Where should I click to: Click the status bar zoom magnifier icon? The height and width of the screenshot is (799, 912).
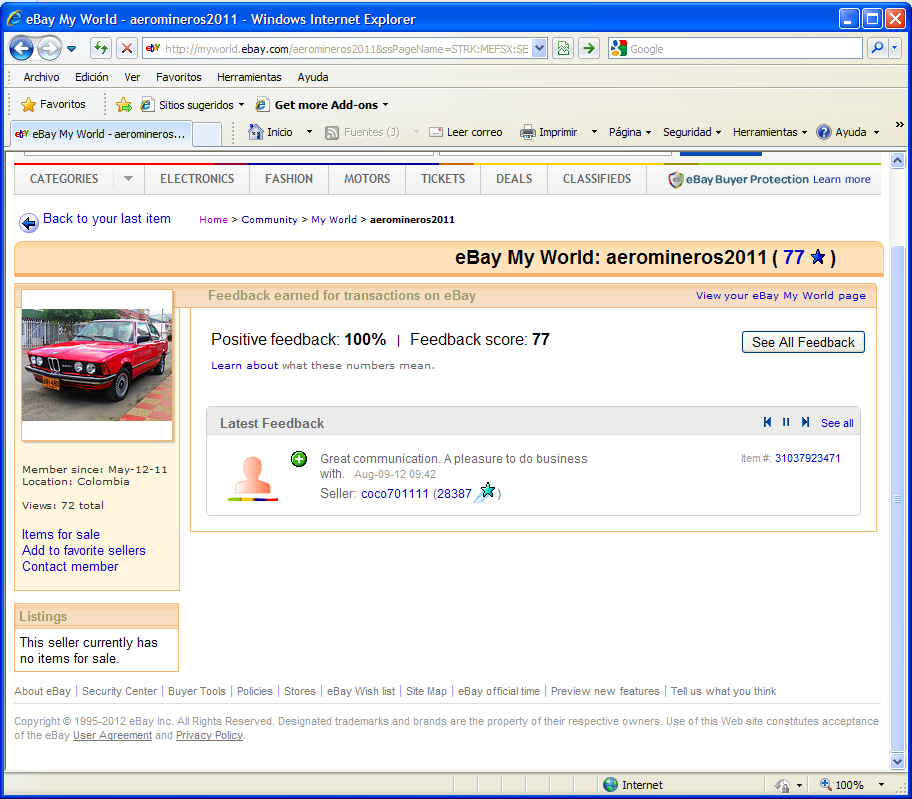pos(825,784)
